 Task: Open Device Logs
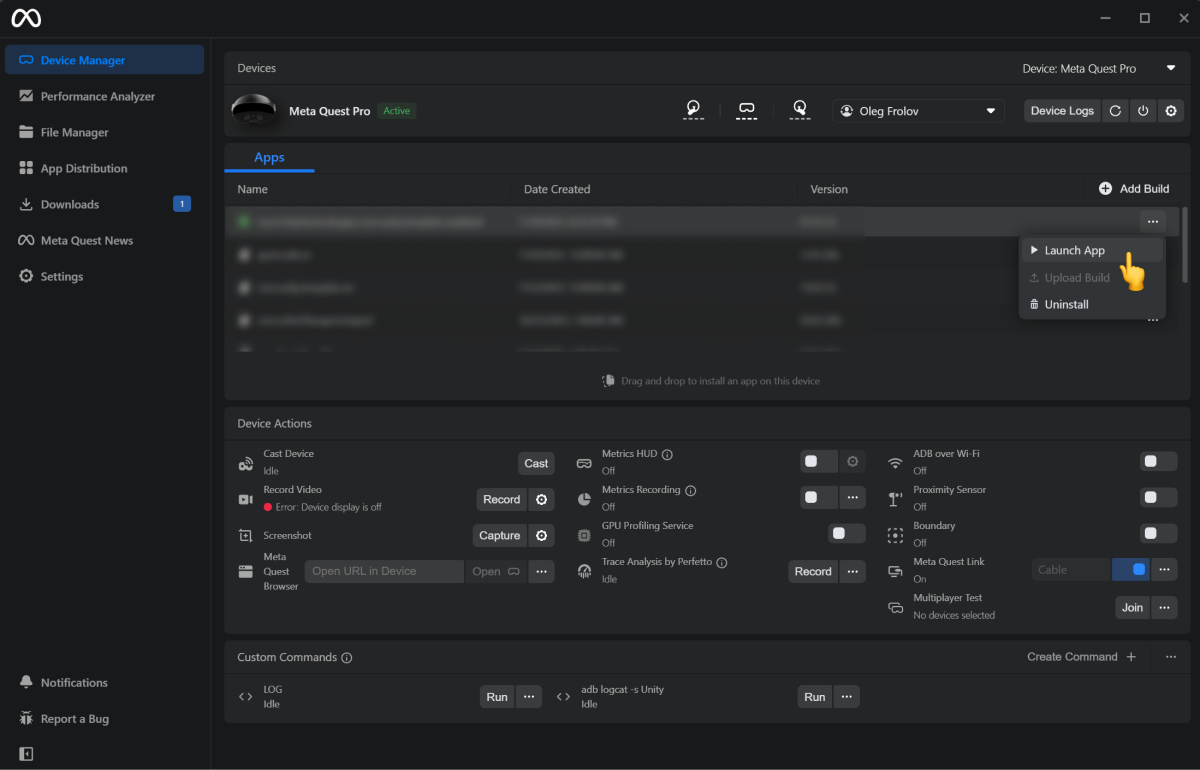tap(1062, 111)
